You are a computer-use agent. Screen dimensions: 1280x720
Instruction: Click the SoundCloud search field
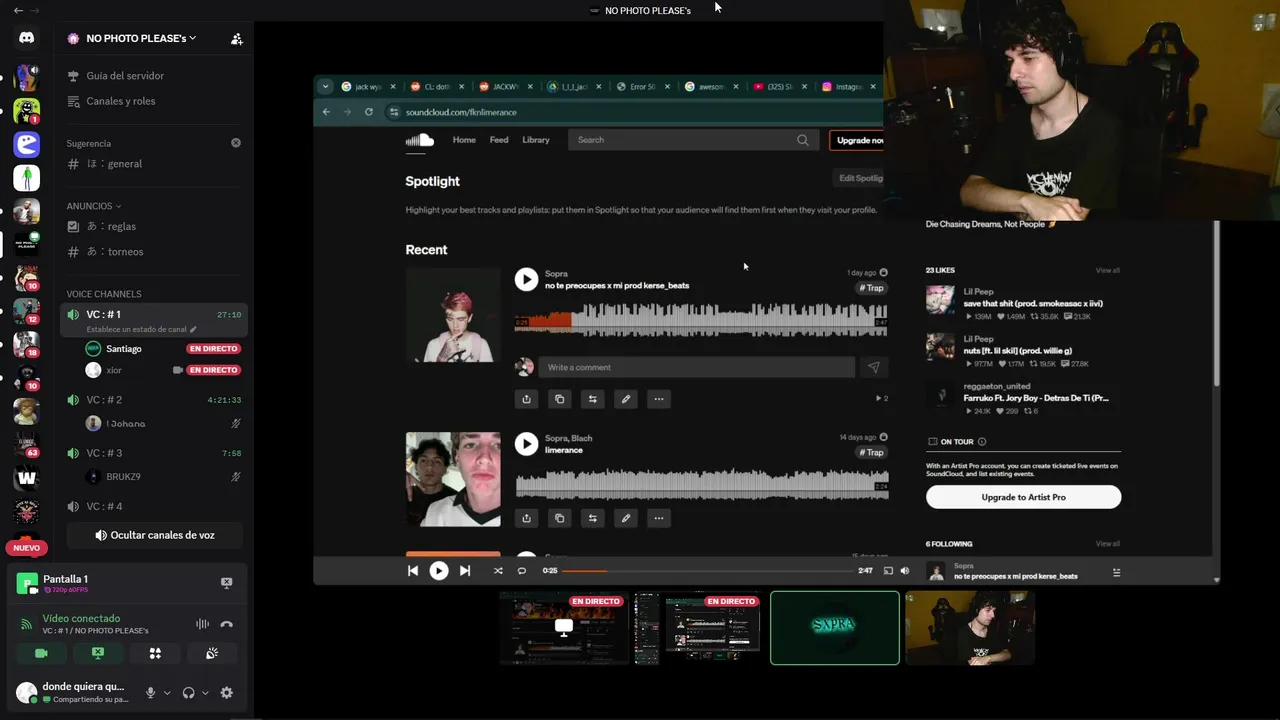click(x=692, y=140)
